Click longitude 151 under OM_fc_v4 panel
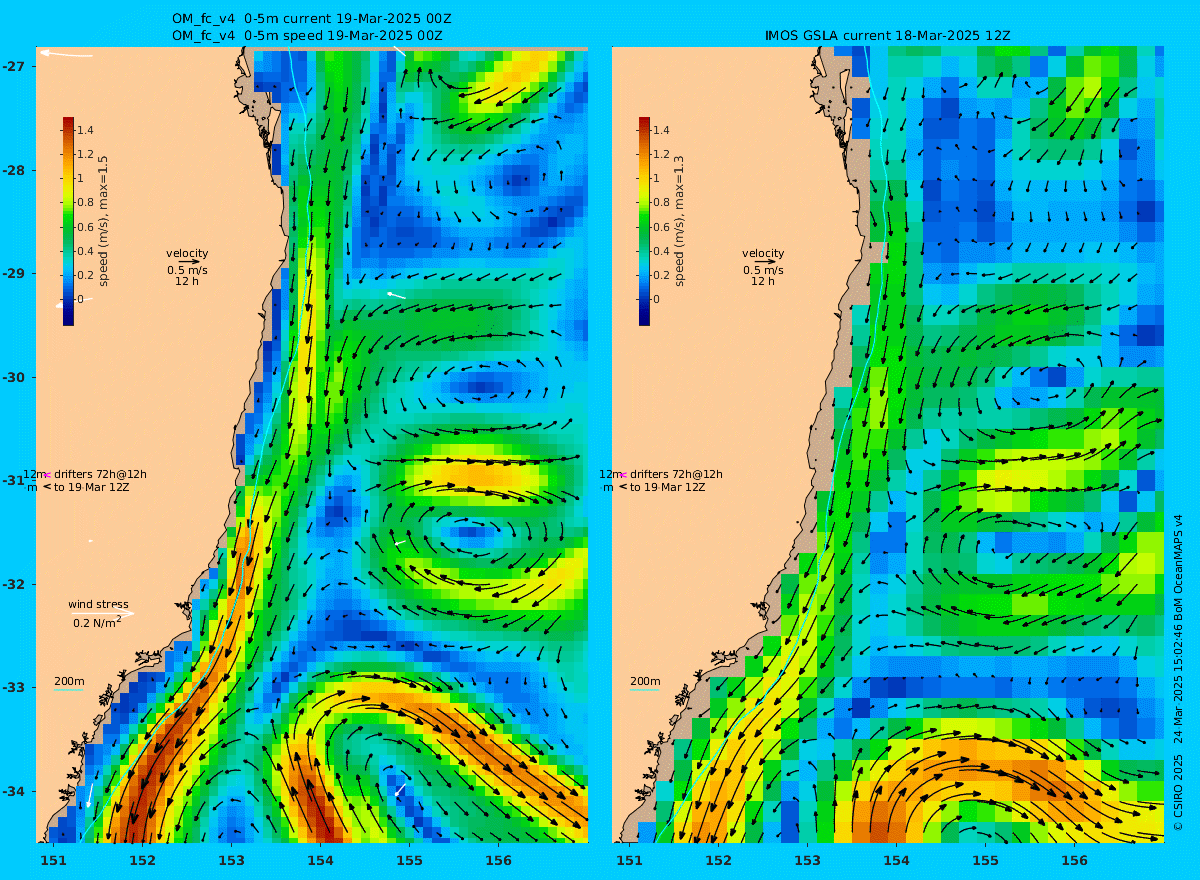Image resolution: width=1200 pixels, height=880 pixels. (54, 860)
